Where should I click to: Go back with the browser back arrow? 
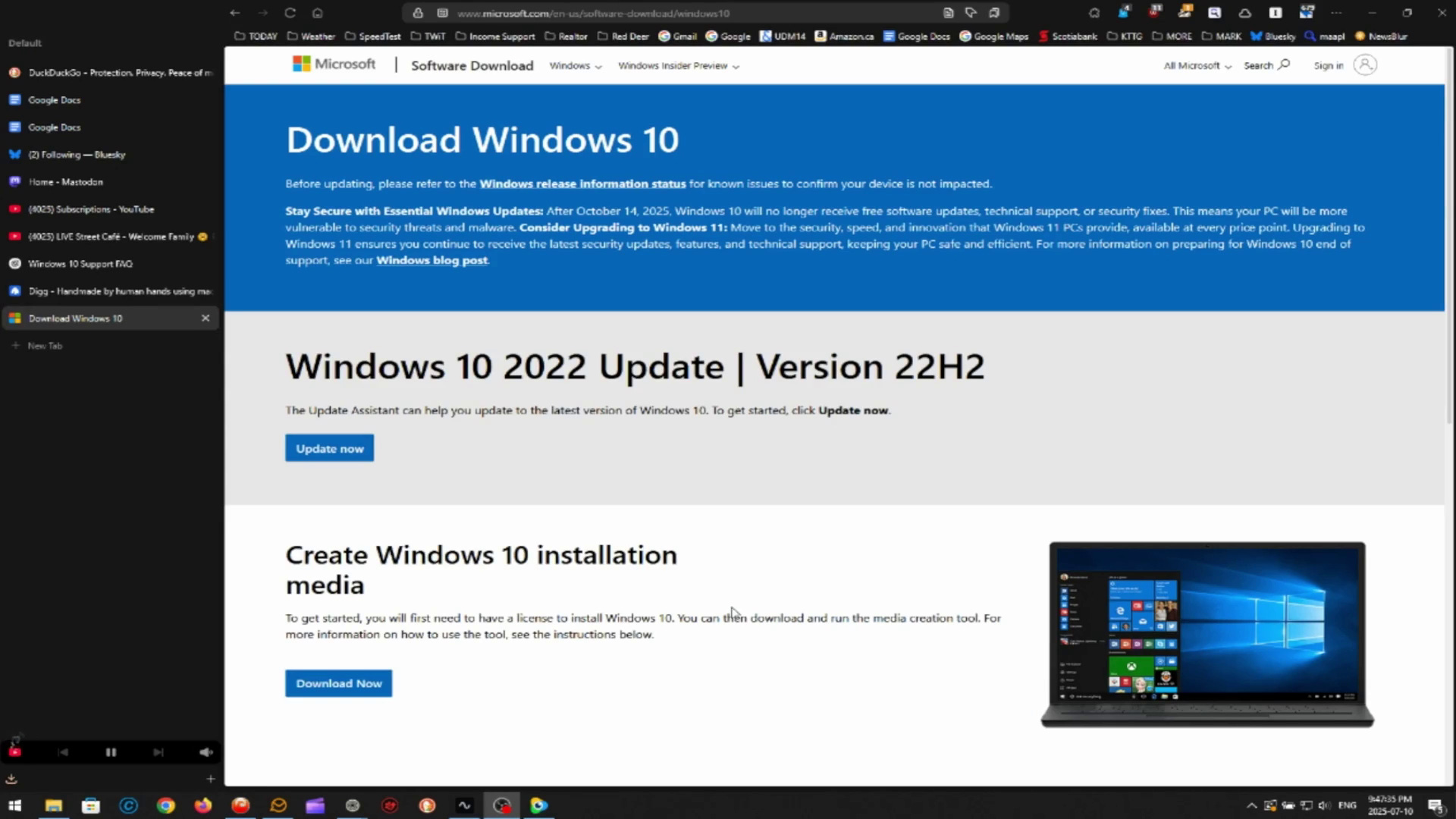pyautogui.click(x=234, y=13)
